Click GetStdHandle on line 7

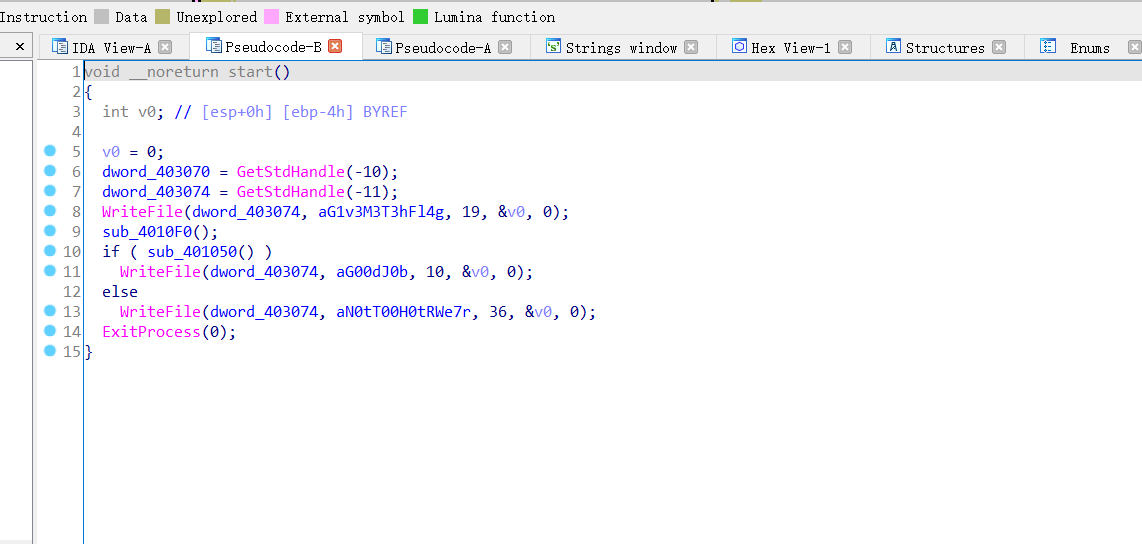(x=291, y=192)
